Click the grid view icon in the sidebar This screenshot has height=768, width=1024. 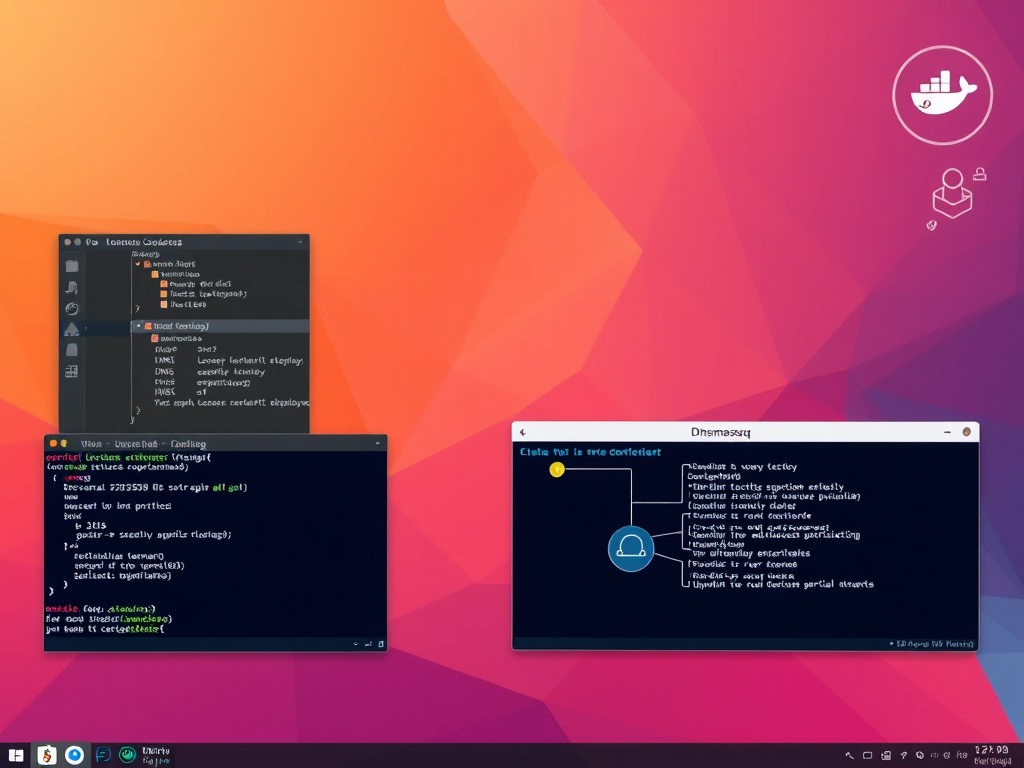(x=70, y=371)
